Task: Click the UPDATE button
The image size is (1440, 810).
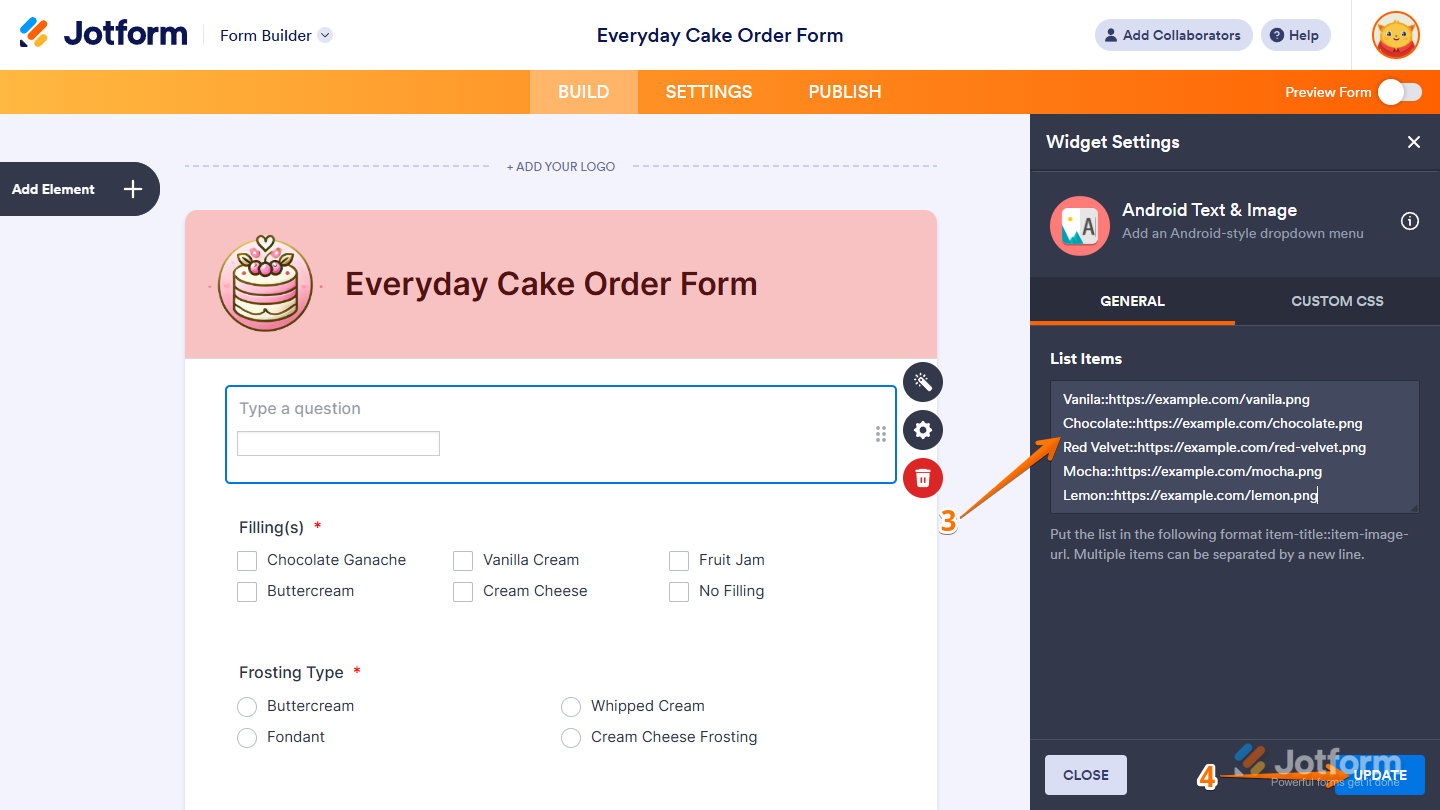Action: (x=1380, y=775)
